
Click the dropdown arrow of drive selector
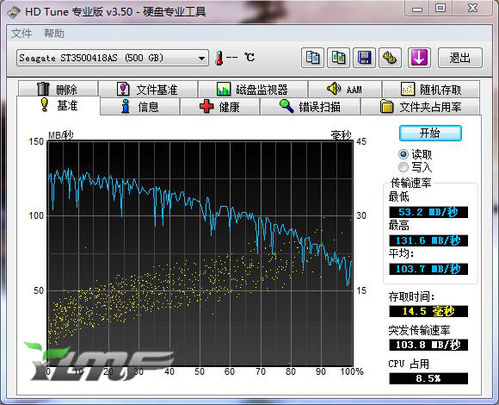(201, 58)
